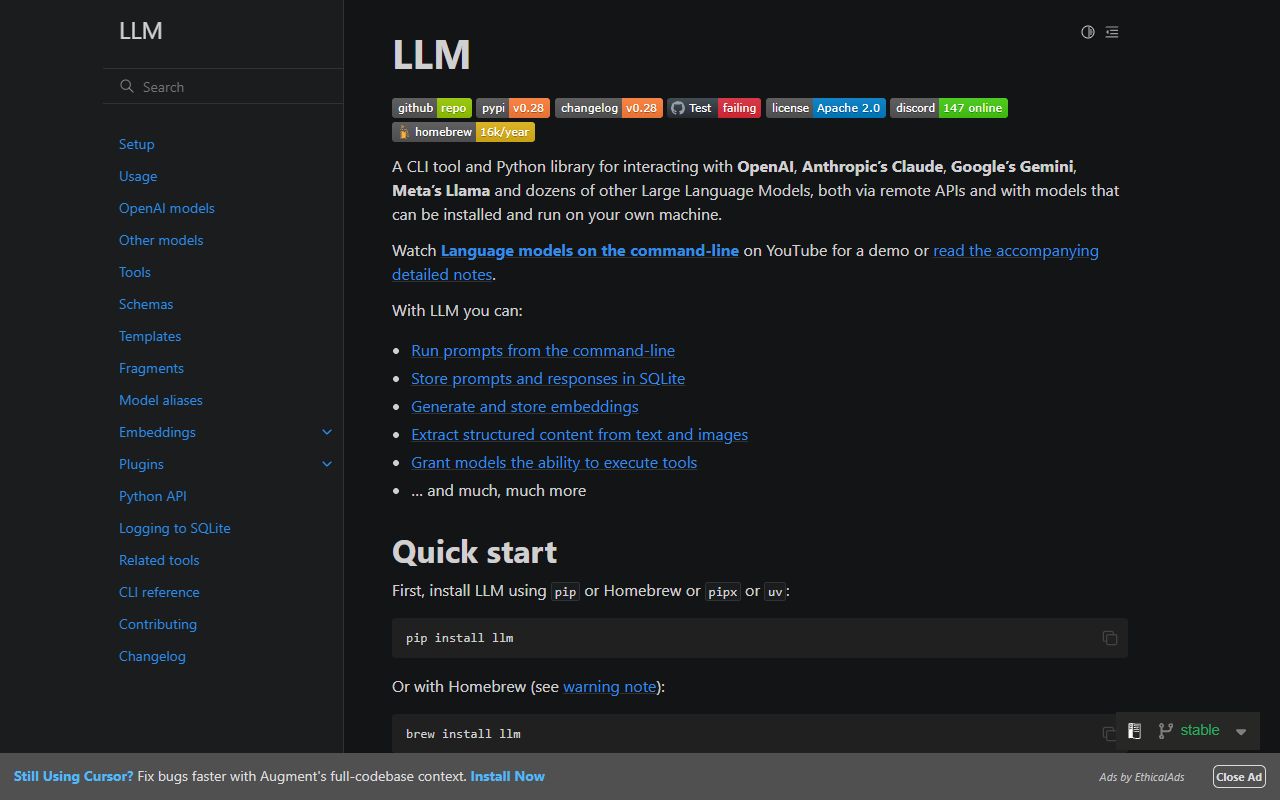This screenshot has width=1280, height=800.
Task: Open the Setup sidebar page
Action: tap(136, 144)
